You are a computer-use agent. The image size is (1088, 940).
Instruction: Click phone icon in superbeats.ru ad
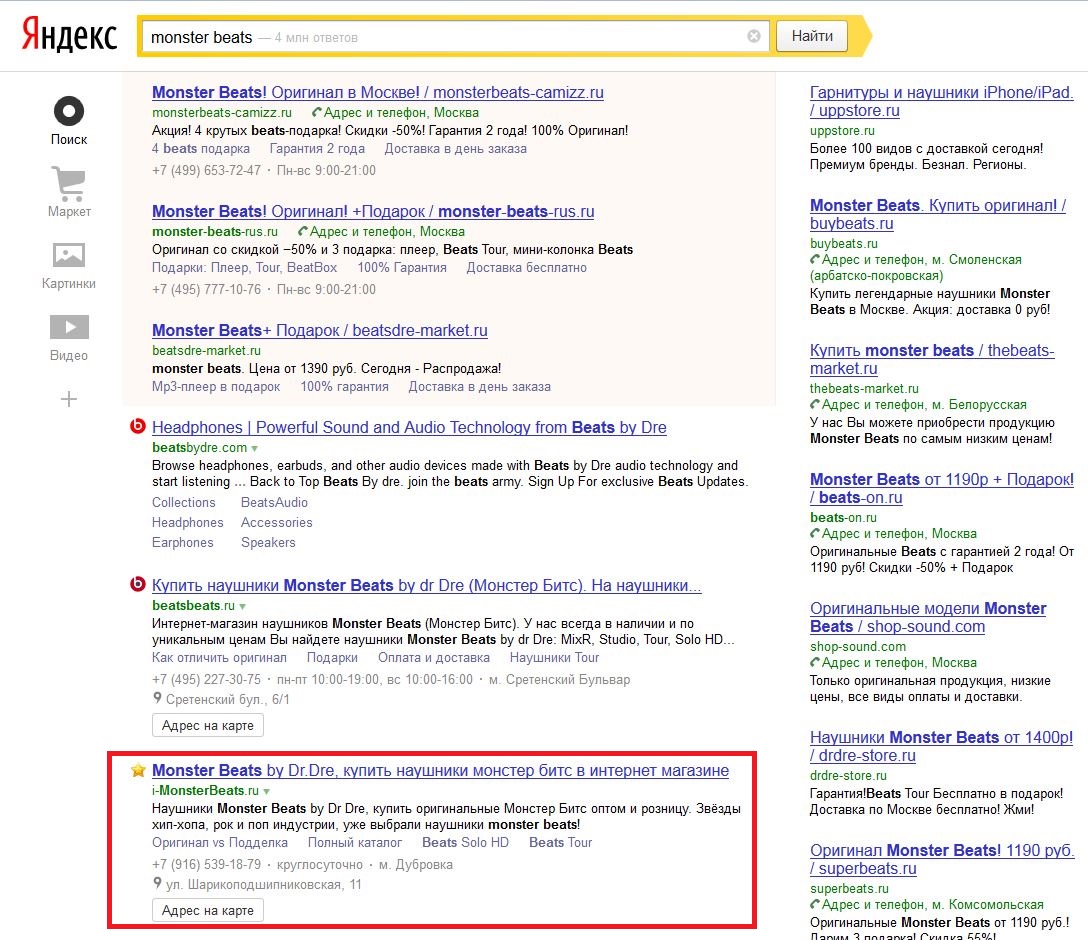(x=815, y=904)
